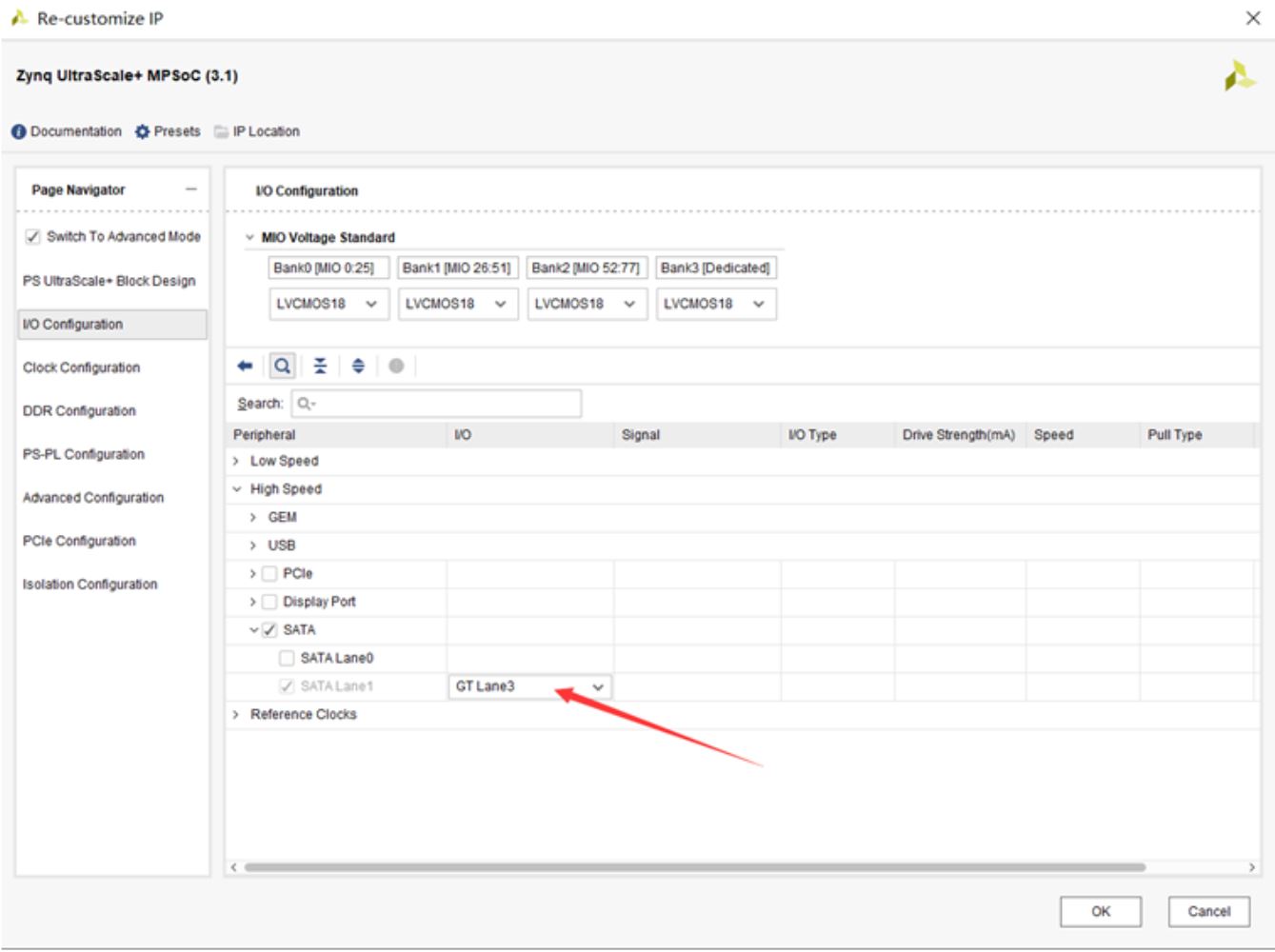Collapse the High Speed peripheral group
1275x952 pixels.
click(x=236, y=488)
